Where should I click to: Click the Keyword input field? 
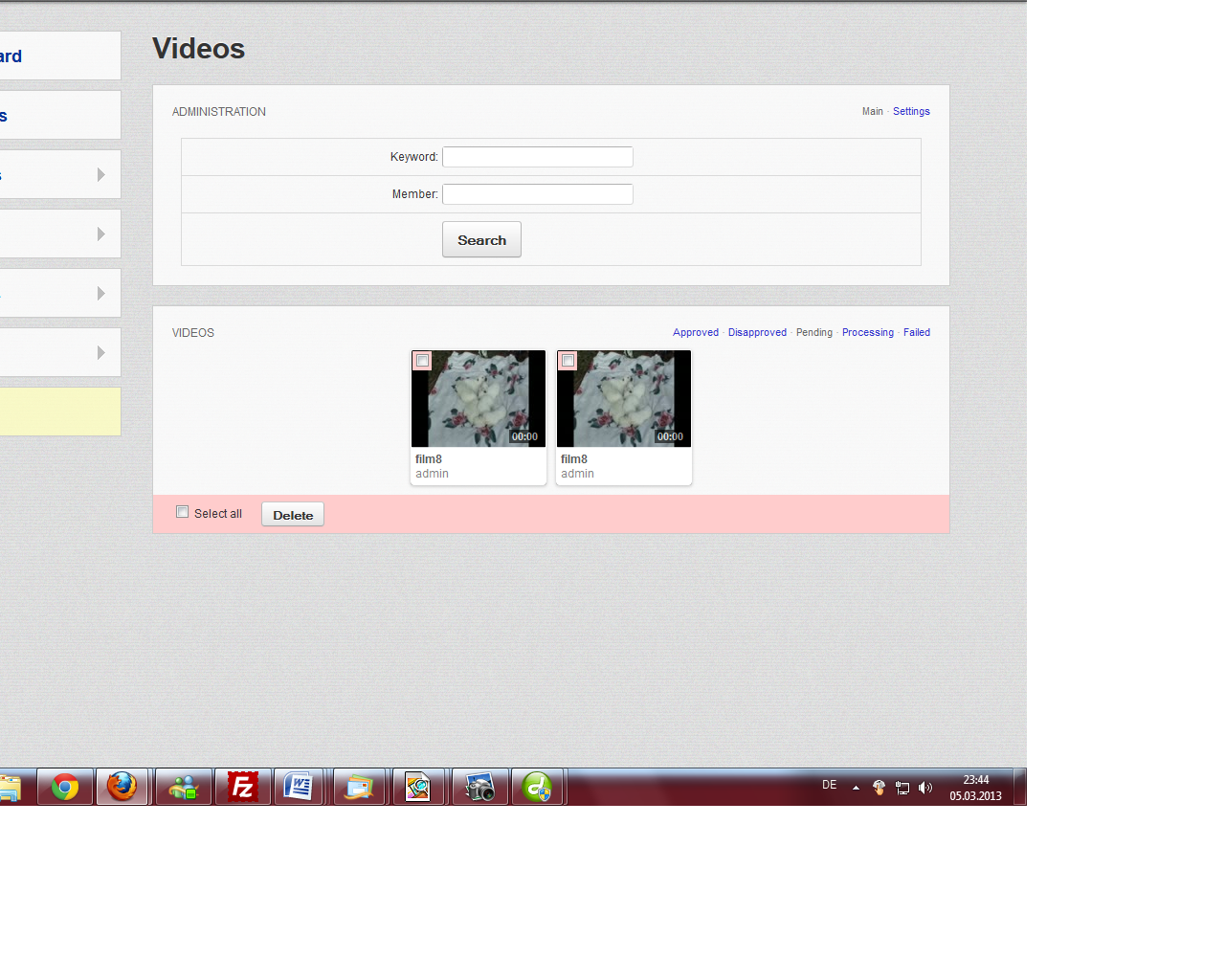coord(537,157)
